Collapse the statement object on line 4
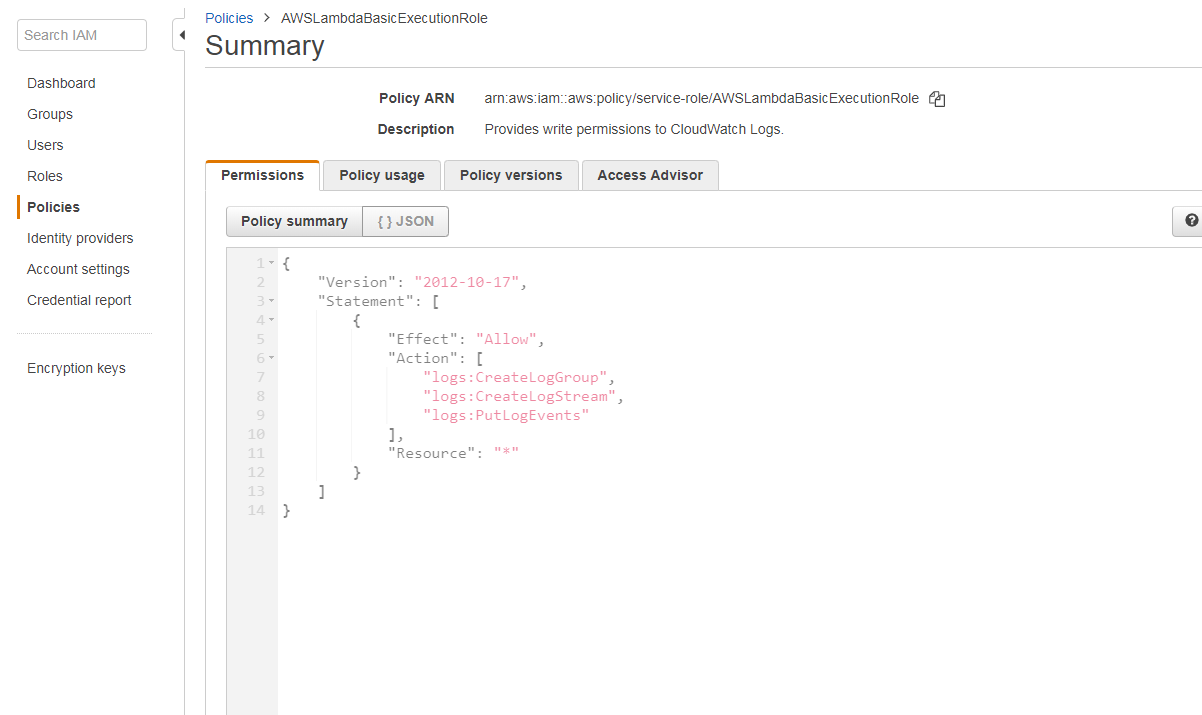The width and height of the screenshot is (1202, 715). click(x=272, y=320)
